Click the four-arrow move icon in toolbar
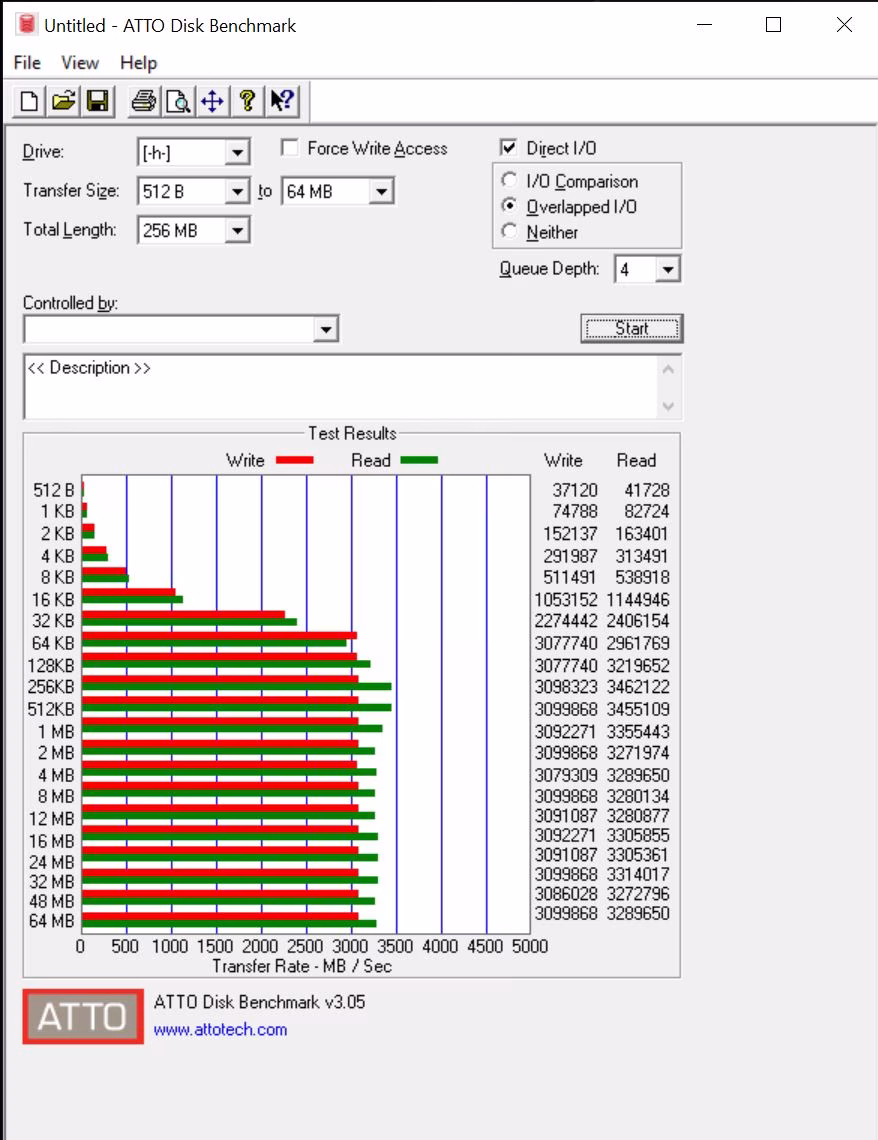This screenshot has width=878, height=1140. 212,101
